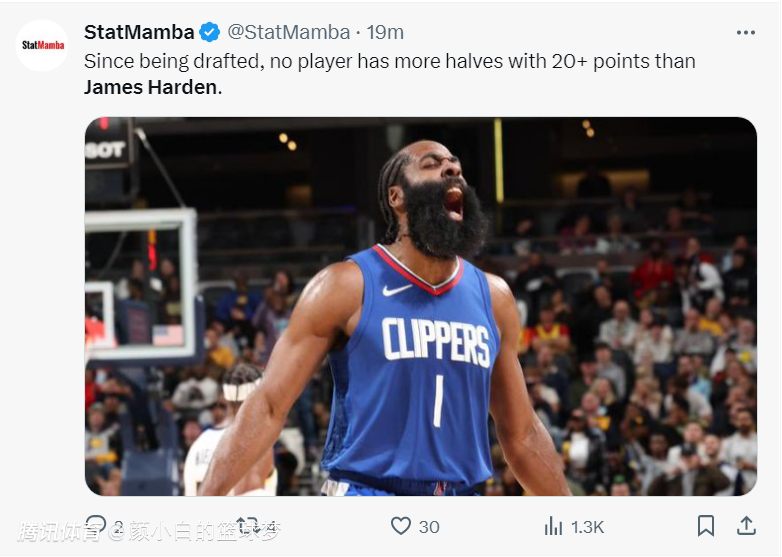782x557 pixels.
Task: Click the reply count number
Action: click(x=118, y=527)
